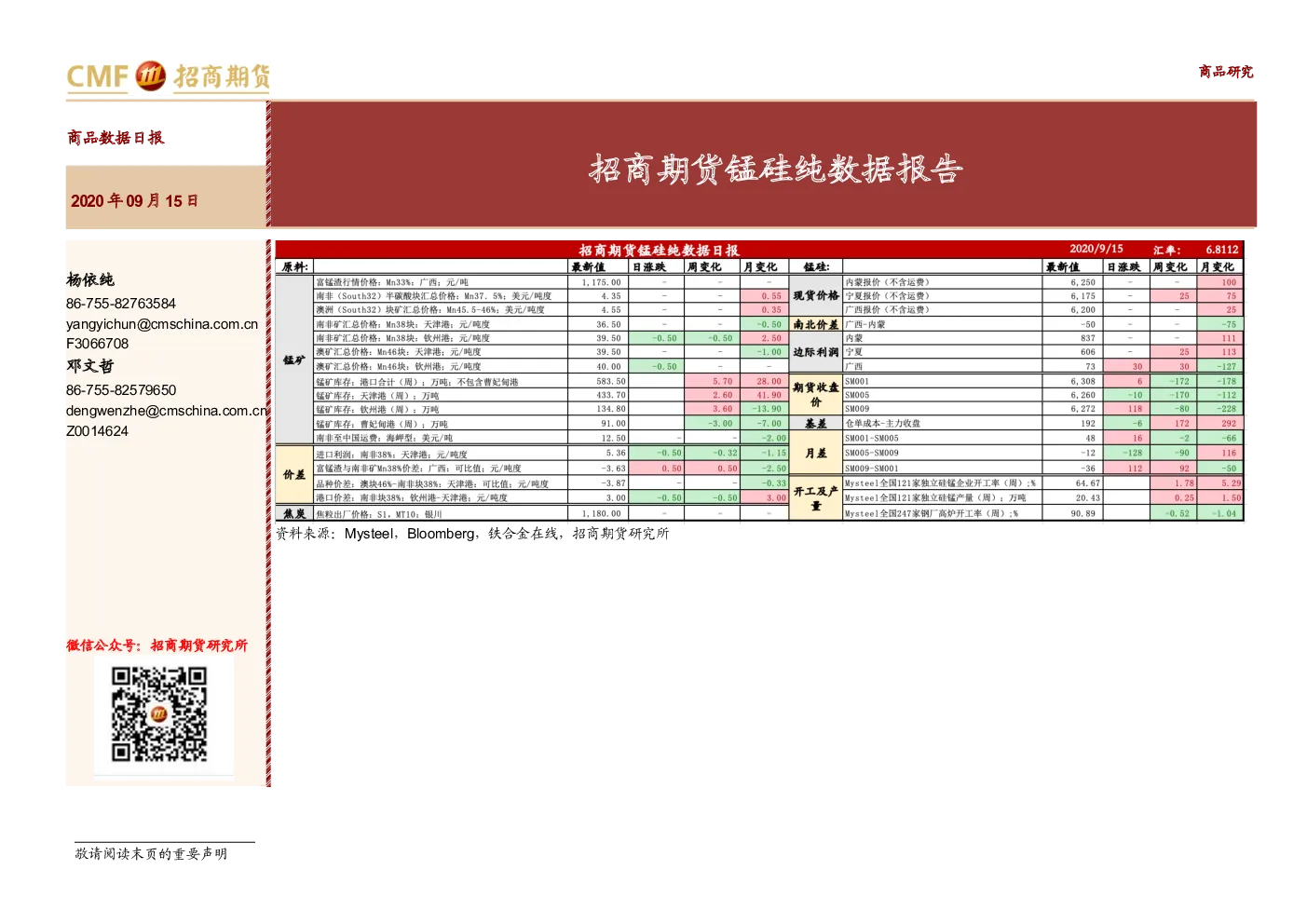Viewport: 1307px width, 924px height.
Task: Click value 90.89 for 高炉开工率
Action: tap(1083, 513)
